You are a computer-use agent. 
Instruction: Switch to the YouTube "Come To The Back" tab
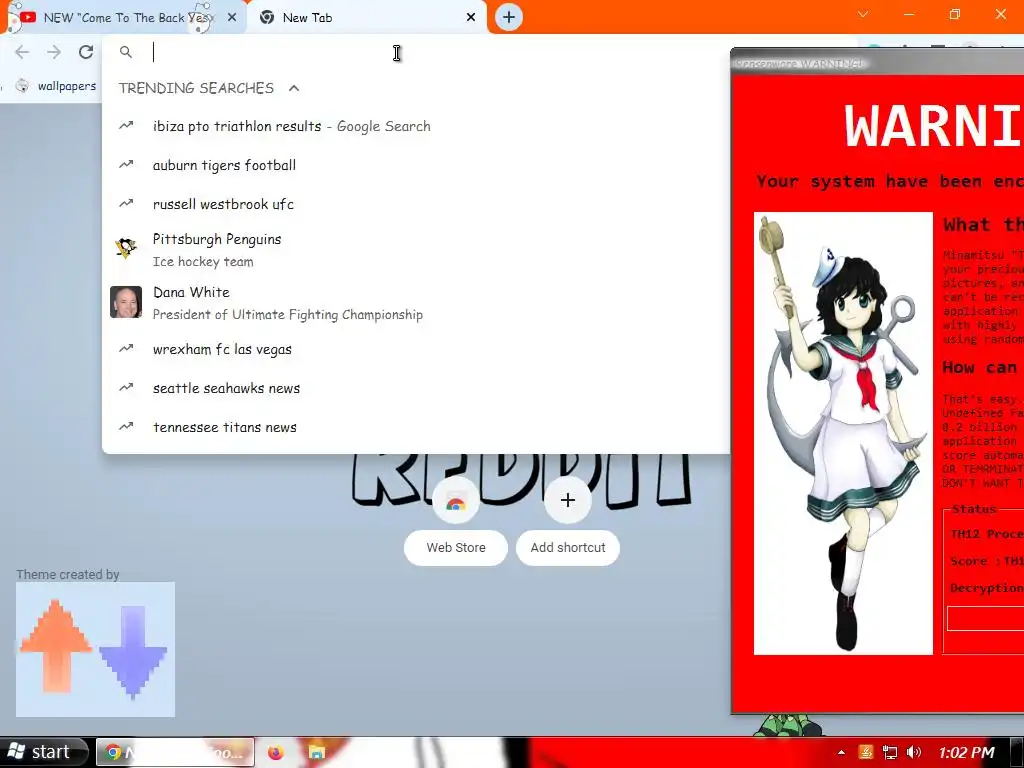pyautogui.click(x=124, y=18)
